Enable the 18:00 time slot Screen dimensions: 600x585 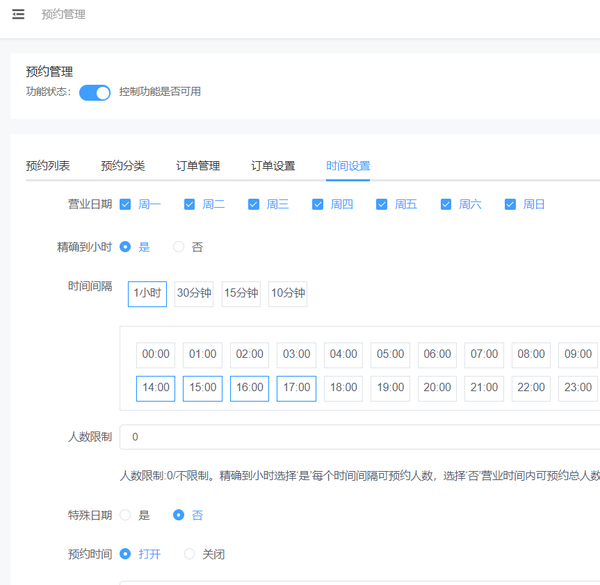pos(343,388)
